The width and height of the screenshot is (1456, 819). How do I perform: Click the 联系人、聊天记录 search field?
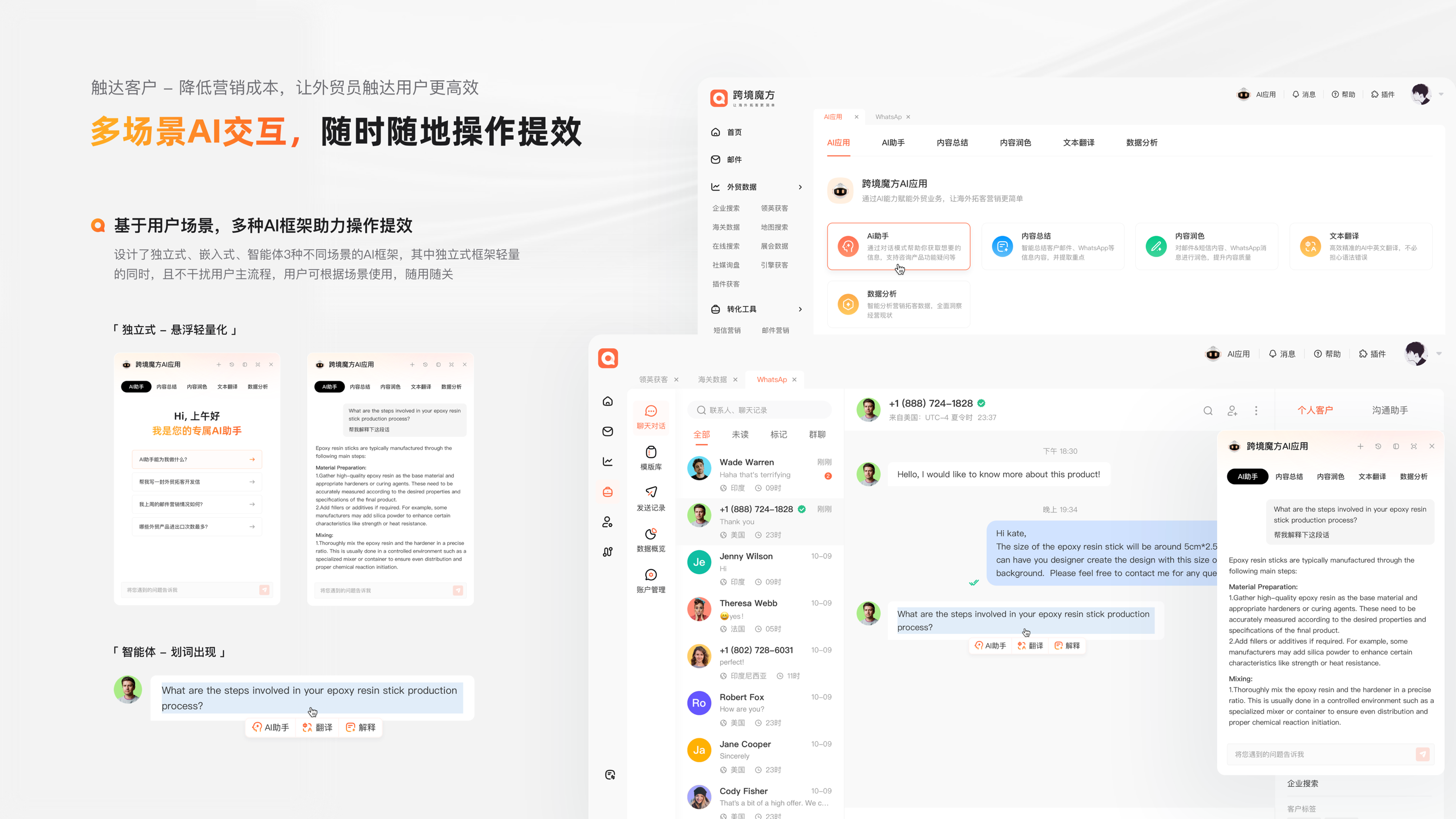click(759, 410)
